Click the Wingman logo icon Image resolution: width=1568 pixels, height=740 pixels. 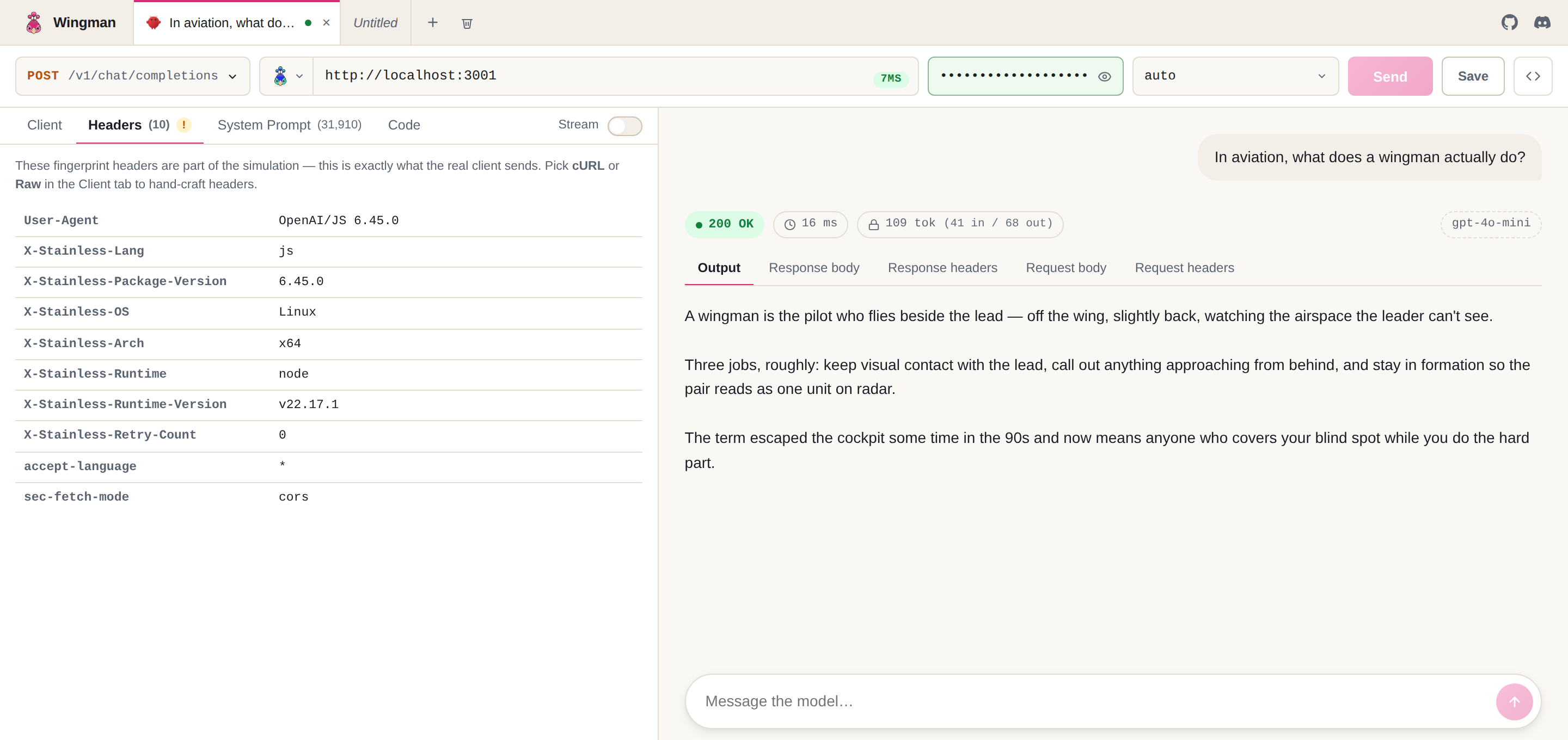click(34, 22)
